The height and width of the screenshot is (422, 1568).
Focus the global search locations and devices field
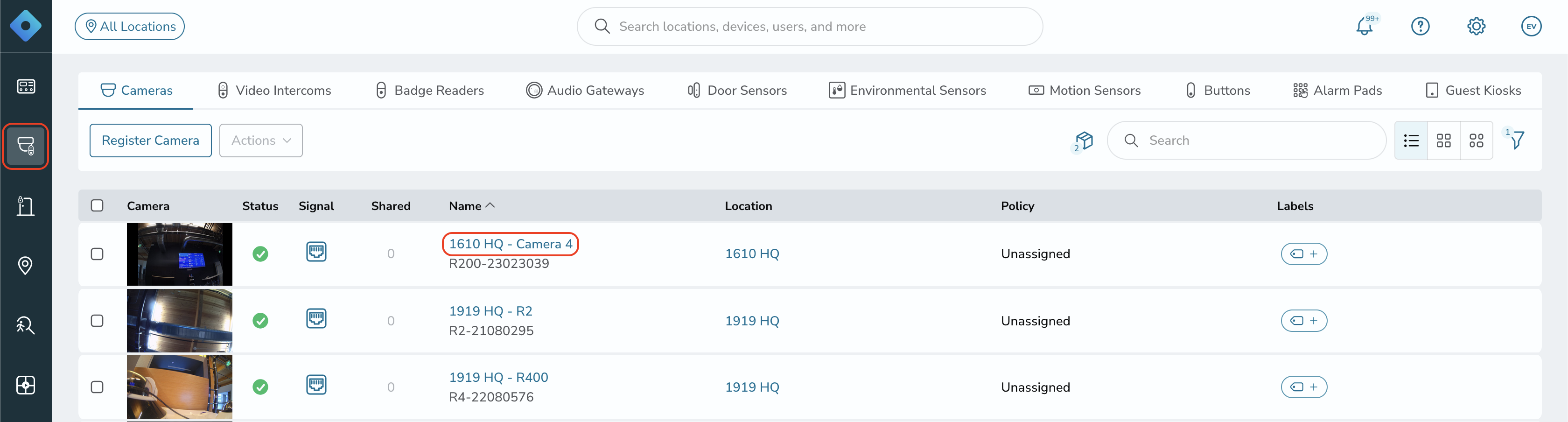coord(810,26)
